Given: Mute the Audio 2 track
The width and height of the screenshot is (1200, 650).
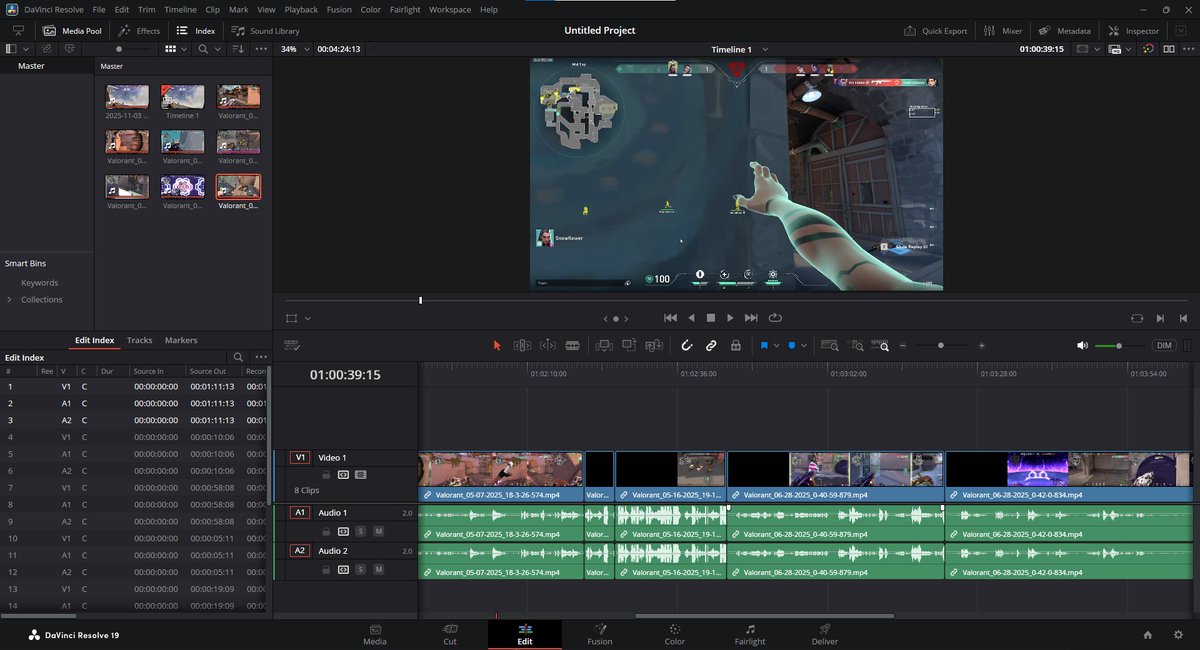Looking at the screenshot, I should click(x=378, y=569).
